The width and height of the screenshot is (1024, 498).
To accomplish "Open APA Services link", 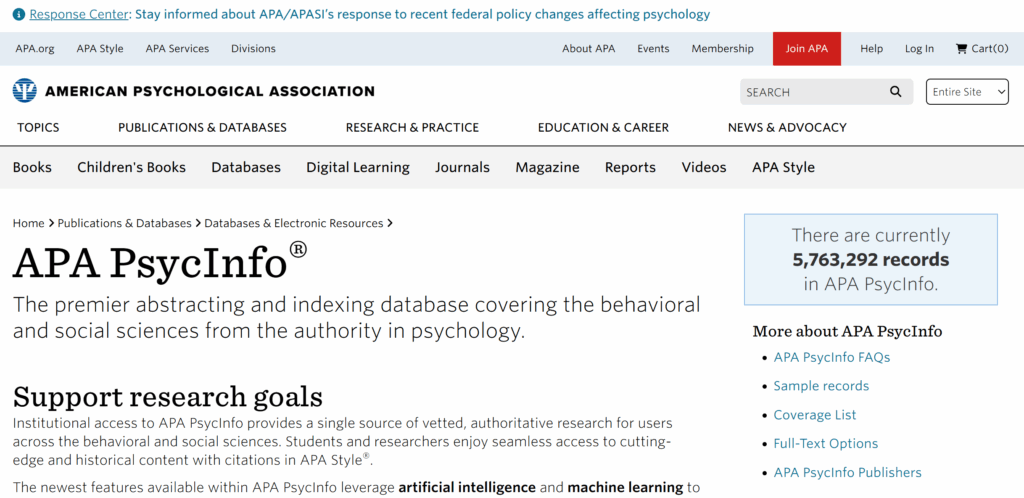I will [x=177, y=48].
